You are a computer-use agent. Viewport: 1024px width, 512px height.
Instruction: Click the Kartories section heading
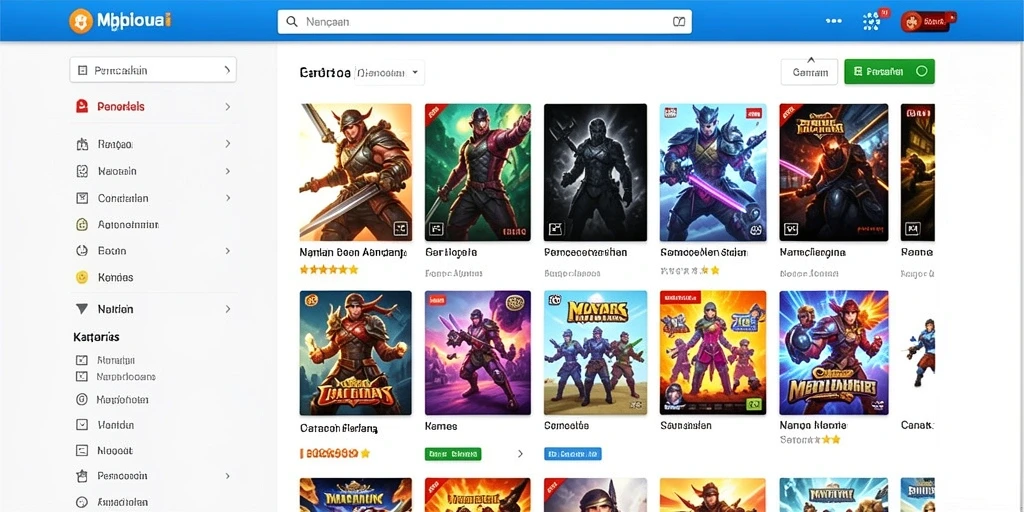(96, 337)
